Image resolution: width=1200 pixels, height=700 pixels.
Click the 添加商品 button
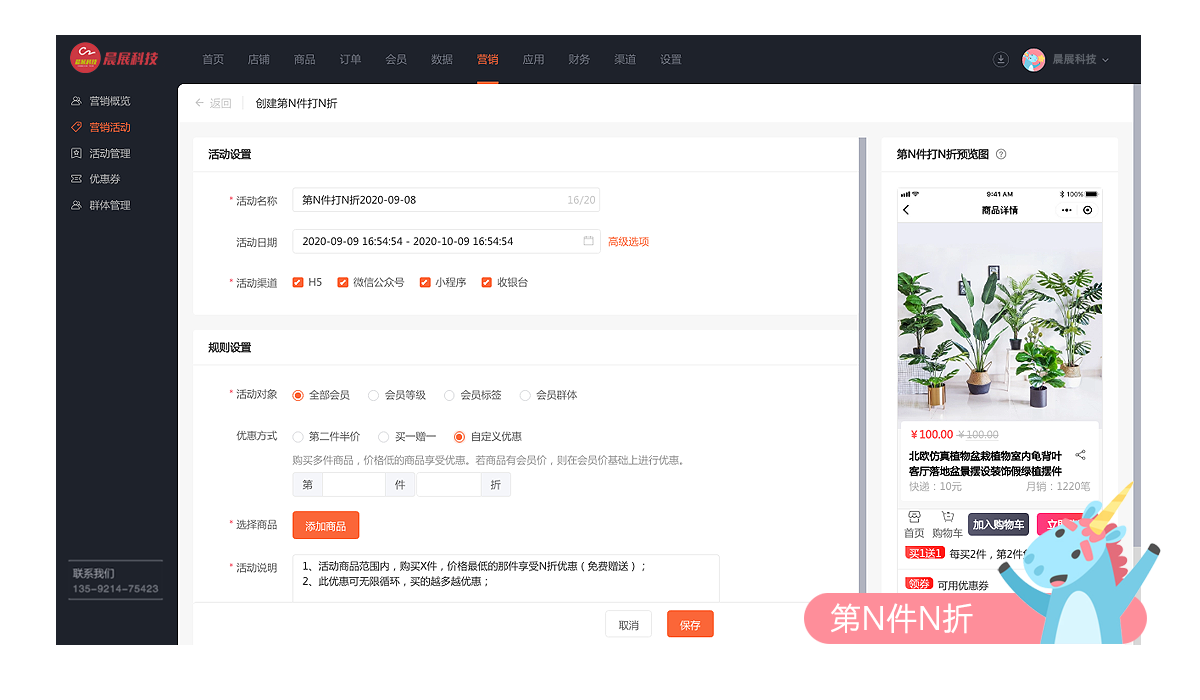tap(325, 525)
